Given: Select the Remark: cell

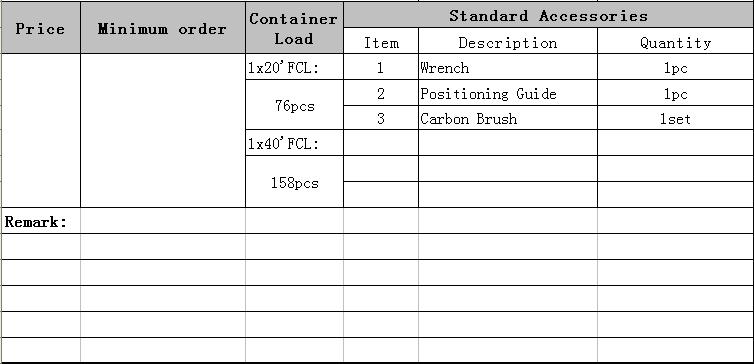Looking at the screenshot, I should click(x=40, y=221).
